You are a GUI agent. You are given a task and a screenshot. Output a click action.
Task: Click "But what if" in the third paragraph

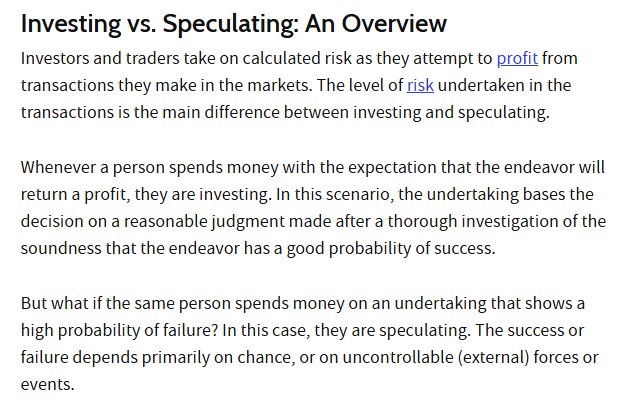(61, 304)
